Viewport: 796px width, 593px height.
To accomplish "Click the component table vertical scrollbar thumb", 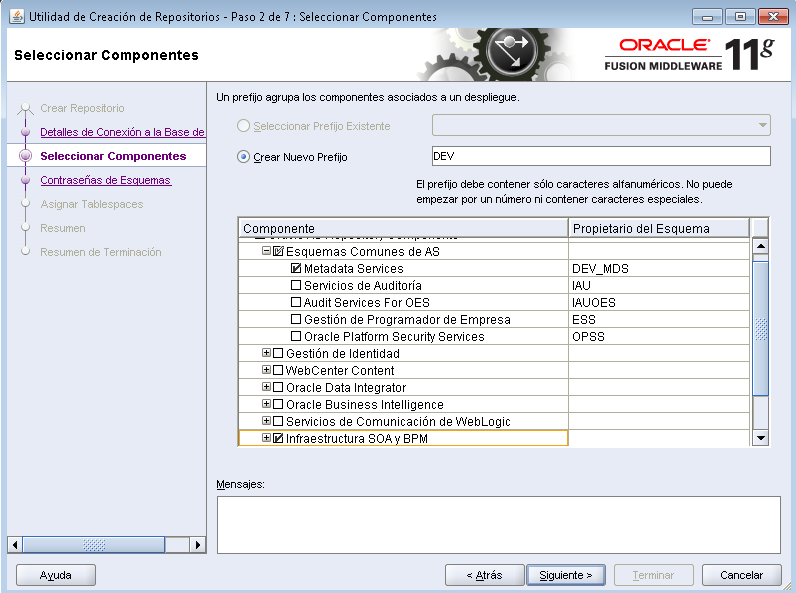I will (x=760, y=327).
